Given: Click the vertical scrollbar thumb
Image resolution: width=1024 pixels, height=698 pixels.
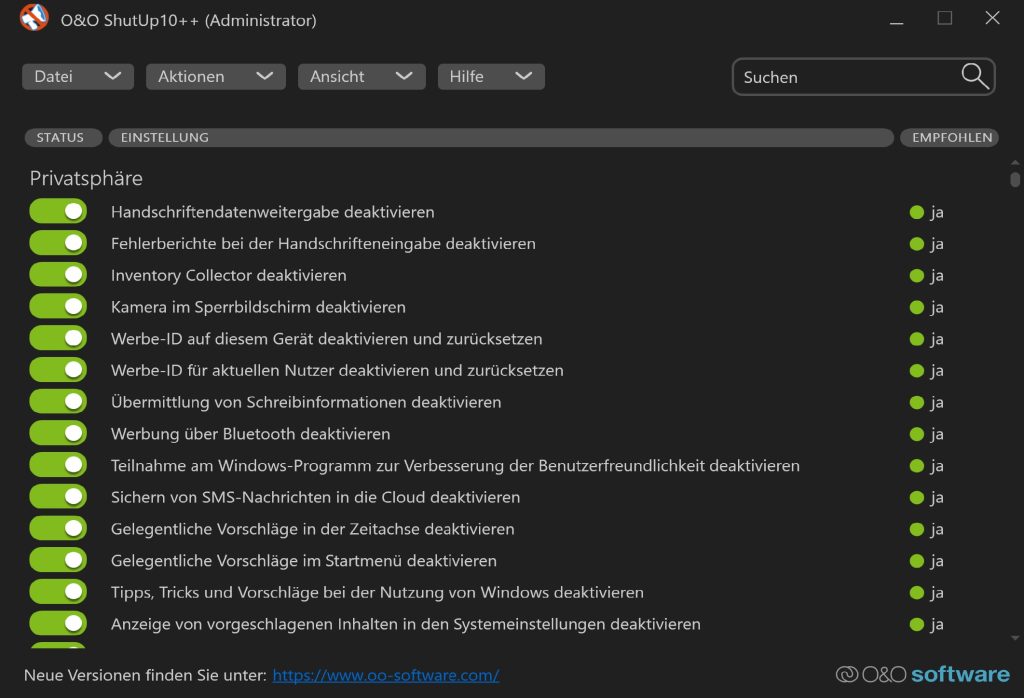Looking at the screenshot, I should (x=1014, y=179).
